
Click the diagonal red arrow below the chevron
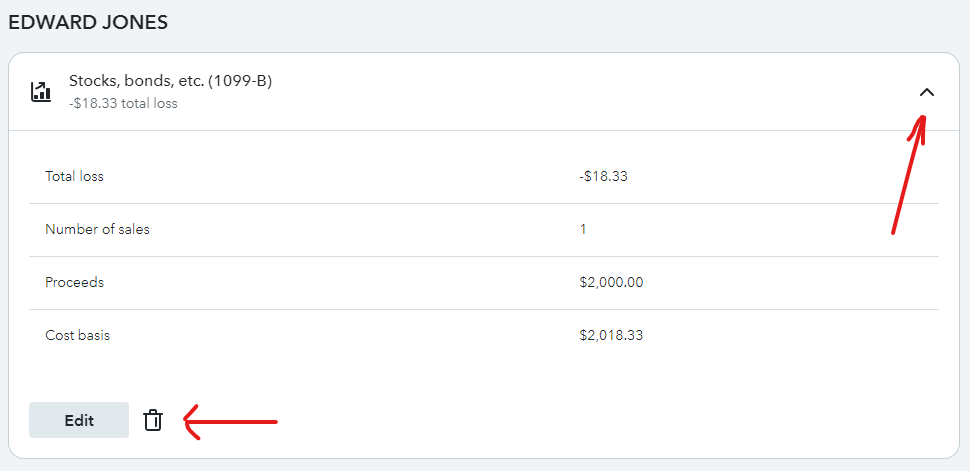click(x=908, y=180)
